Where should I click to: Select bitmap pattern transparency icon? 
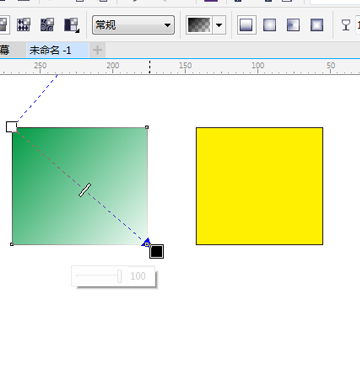(47, 25)
